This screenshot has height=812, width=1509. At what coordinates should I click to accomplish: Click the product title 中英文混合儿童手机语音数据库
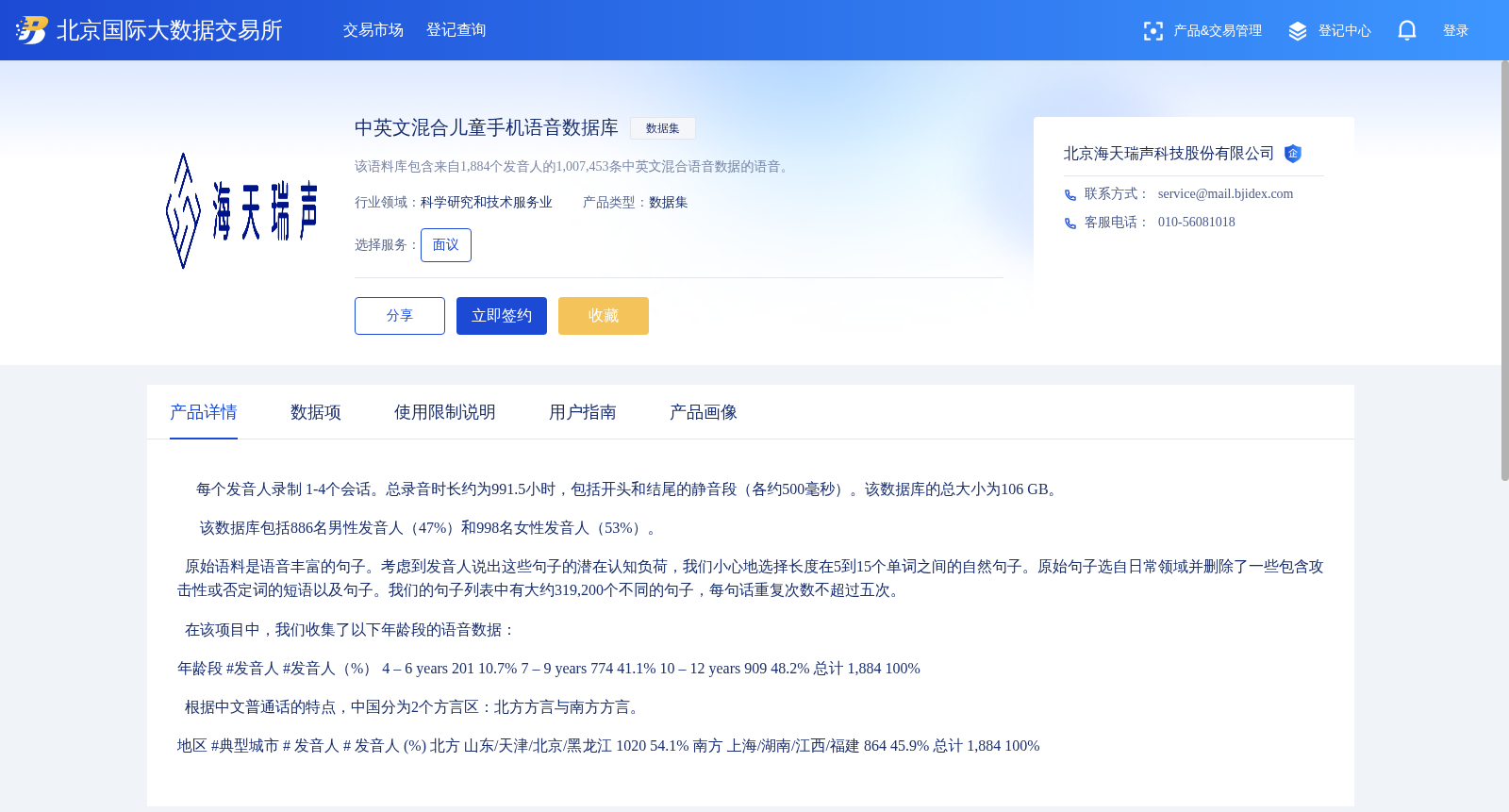487,127
